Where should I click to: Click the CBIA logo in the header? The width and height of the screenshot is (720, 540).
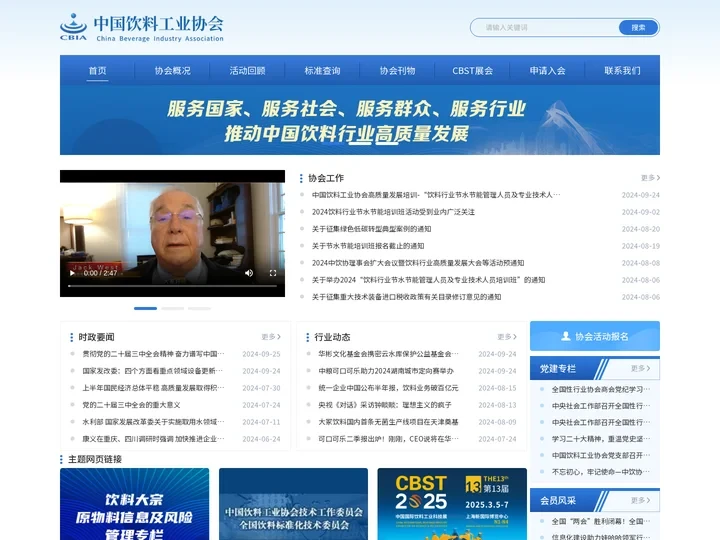tap(142, 28)
